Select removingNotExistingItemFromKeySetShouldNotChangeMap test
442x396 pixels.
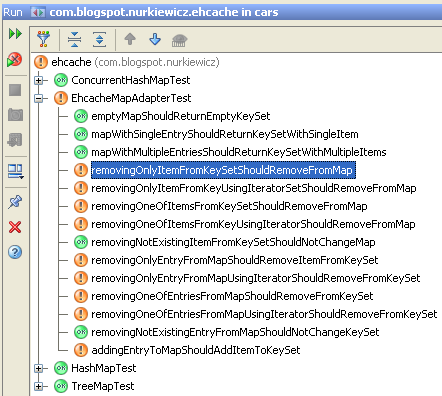tap(233, 242)
